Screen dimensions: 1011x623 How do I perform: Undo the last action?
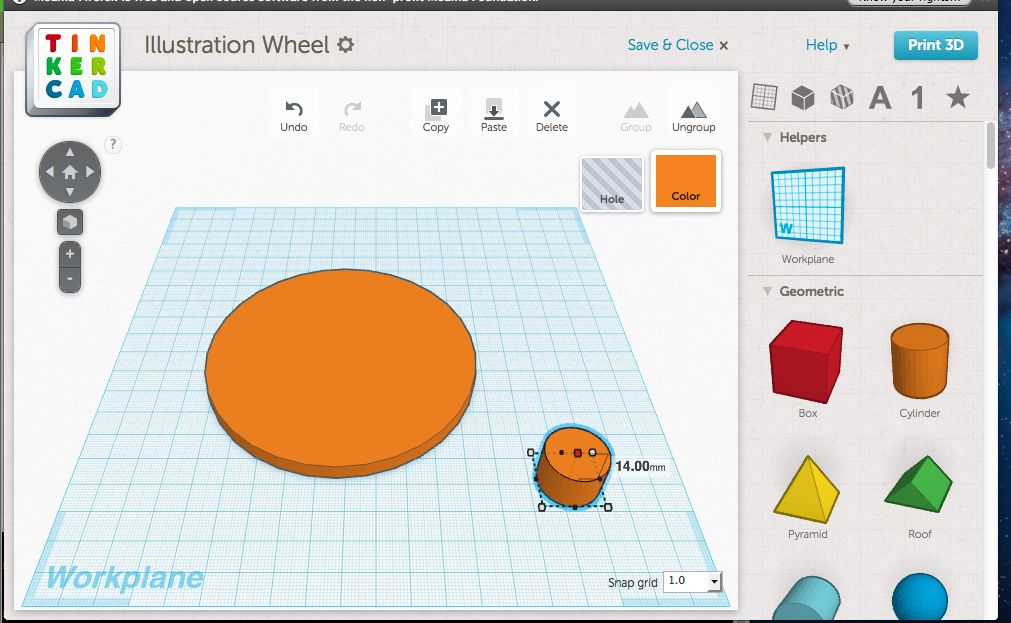[x=293, y=116]
